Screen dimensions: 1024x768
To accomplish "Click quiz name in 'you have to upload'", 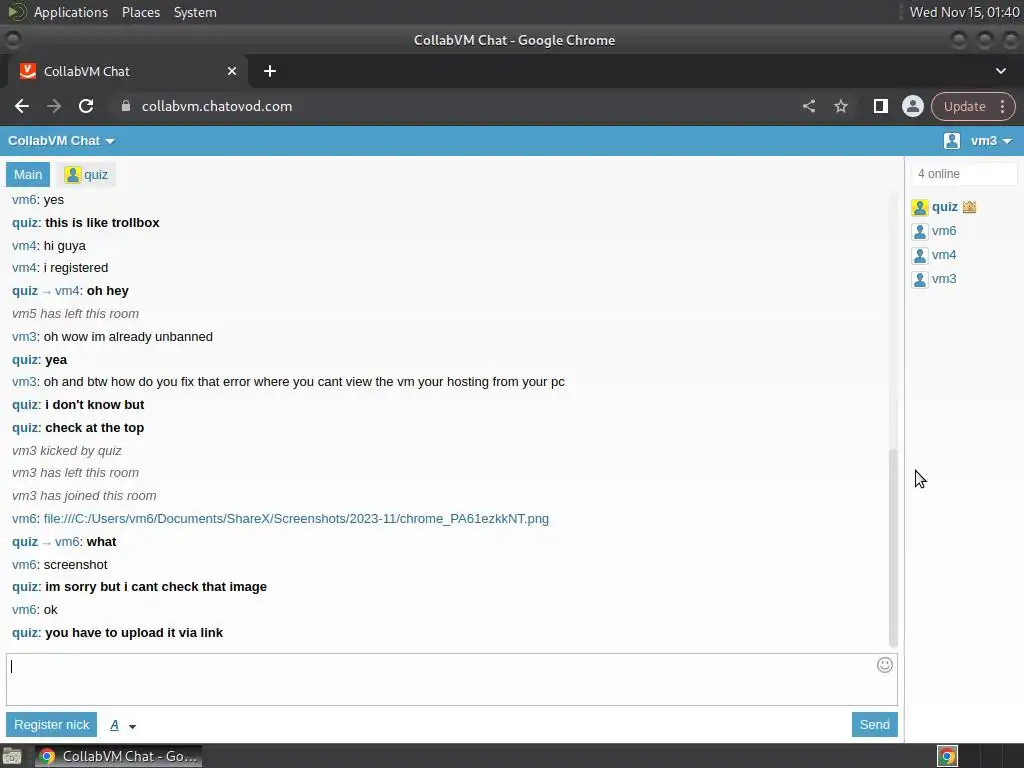I will pyautogui.click(x=25, y=633).
